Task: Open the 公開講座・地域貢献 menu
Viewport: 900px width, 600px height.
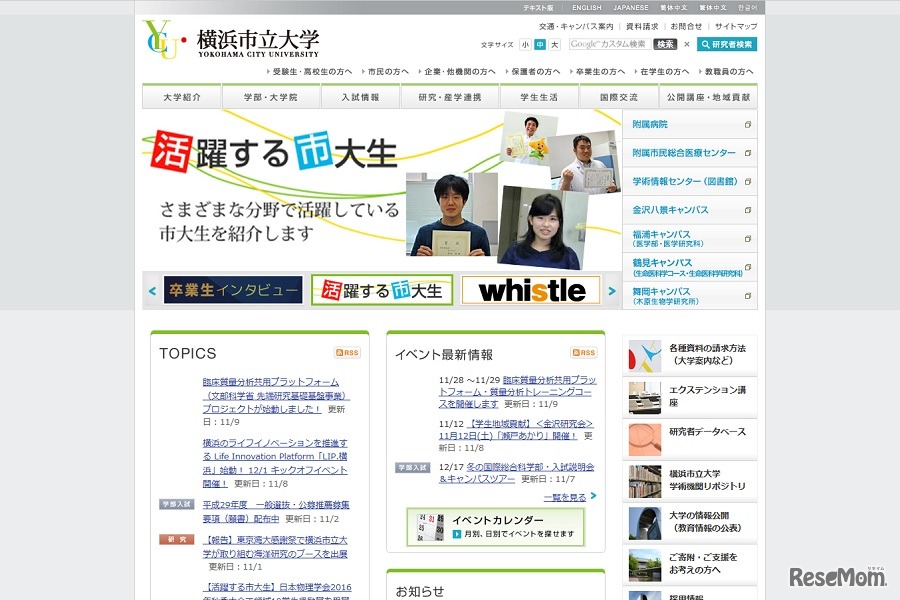Action: pyautogui.click(x=708, y=97)
